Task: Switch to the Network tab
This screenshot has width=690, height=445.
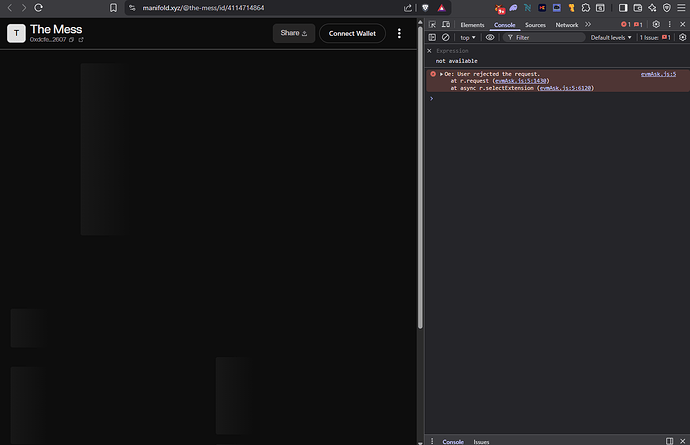Action: [566, 24]
